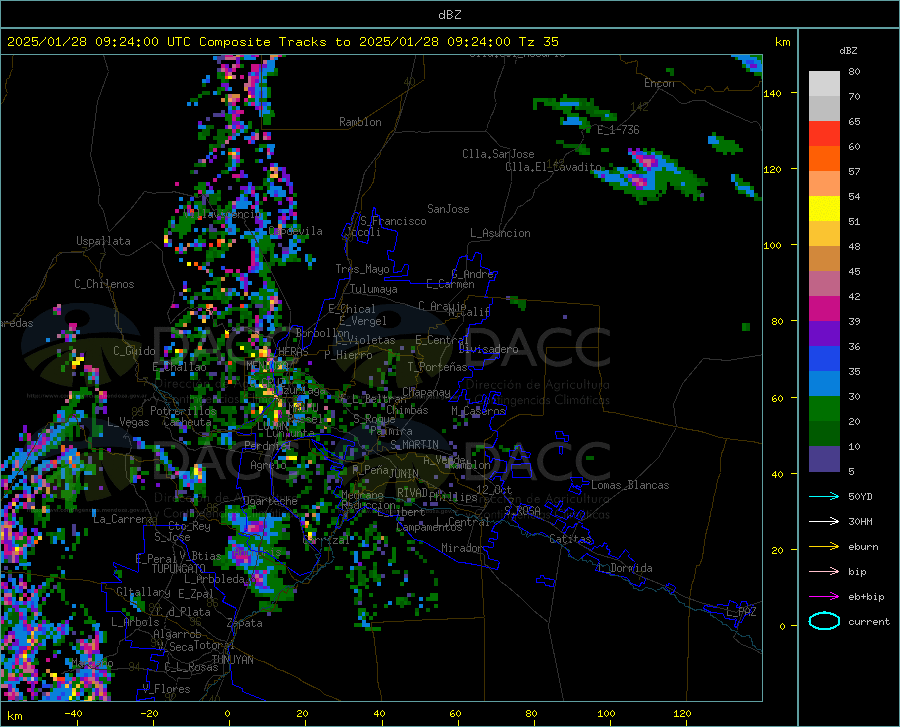Screen dimensions: 900x727
Task: Click the Mirador map label
Action: [x=461, y=548]
